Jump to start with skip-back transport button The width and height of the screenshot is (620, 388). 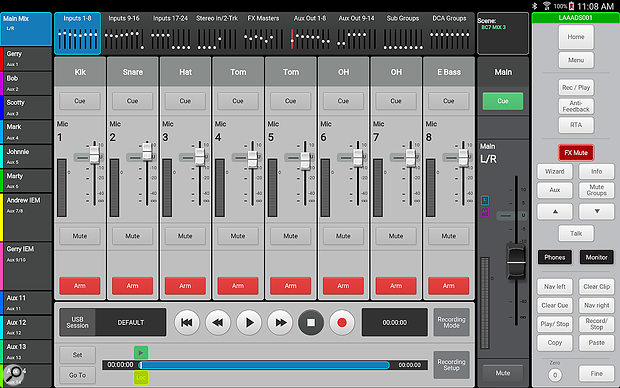[x=187, y=323]
